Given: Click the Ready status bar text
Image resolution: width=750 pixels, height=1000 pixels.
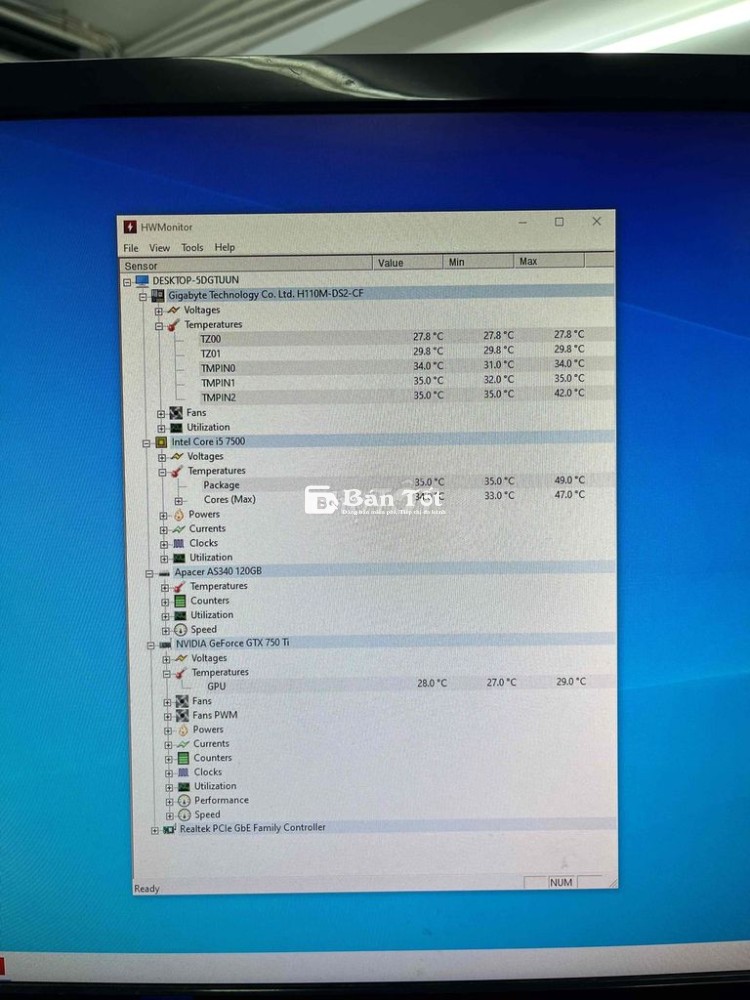Looking at the screenshot, I should click(x=147, y=888).
